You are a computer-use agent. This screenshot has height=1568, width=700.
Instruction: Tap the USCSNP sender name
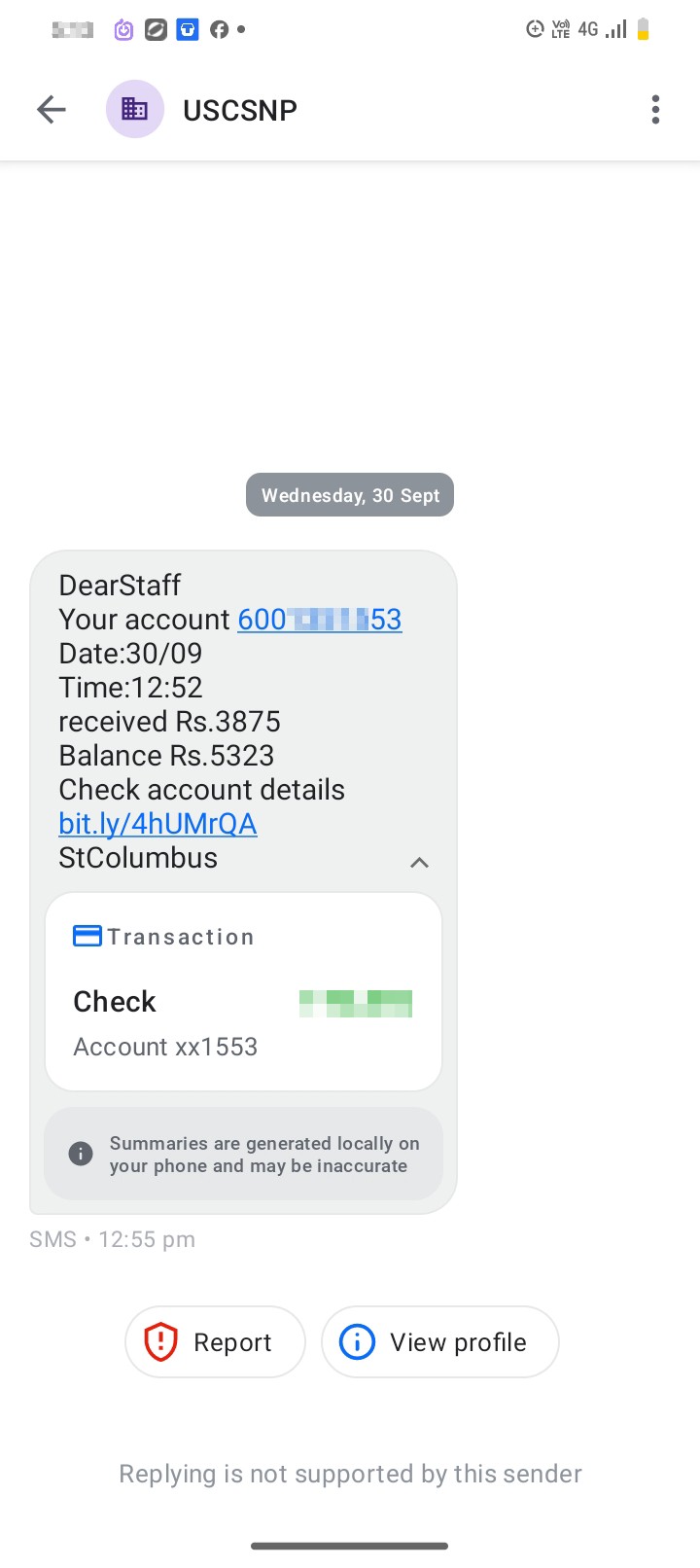(x=240, y=110)
